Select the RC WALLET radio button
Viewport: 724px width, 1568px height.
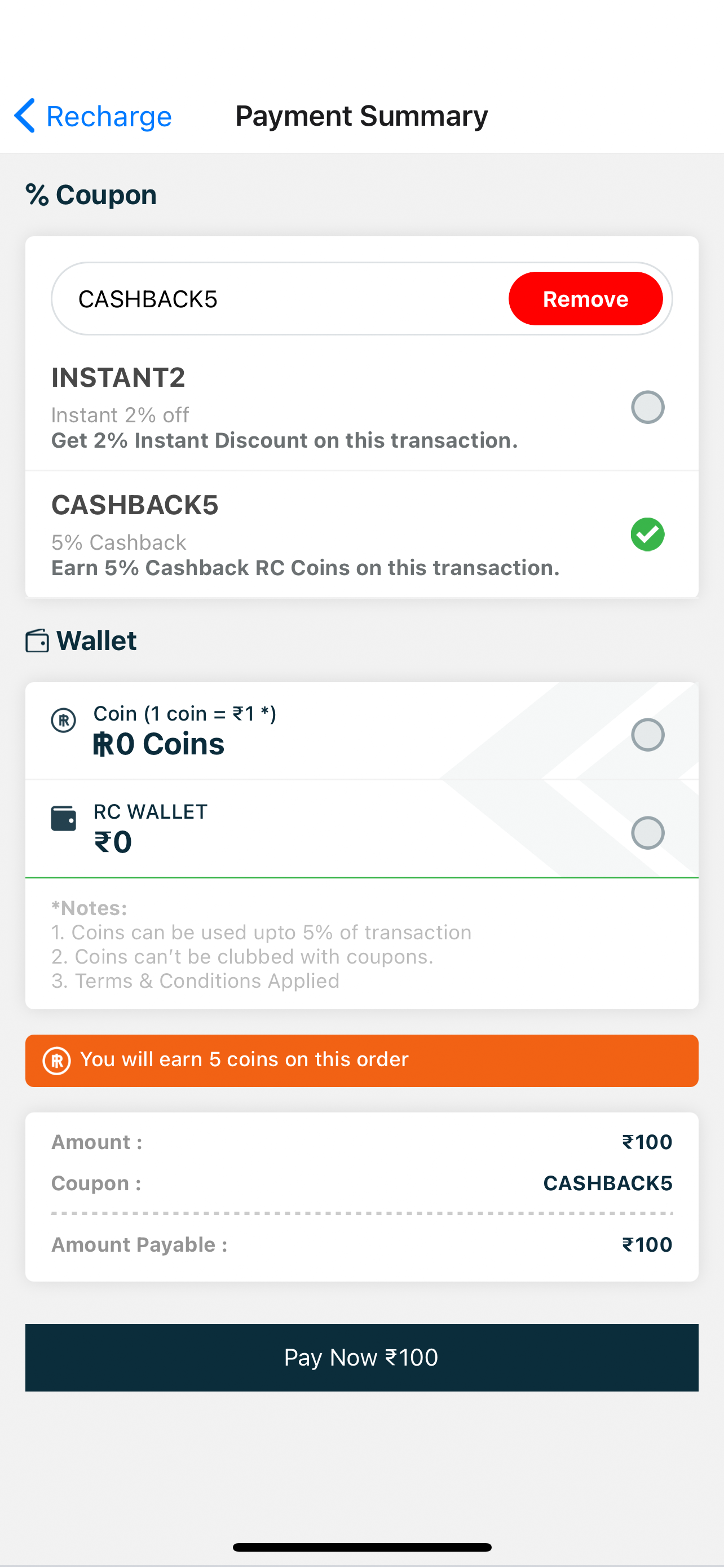point(647,833)
